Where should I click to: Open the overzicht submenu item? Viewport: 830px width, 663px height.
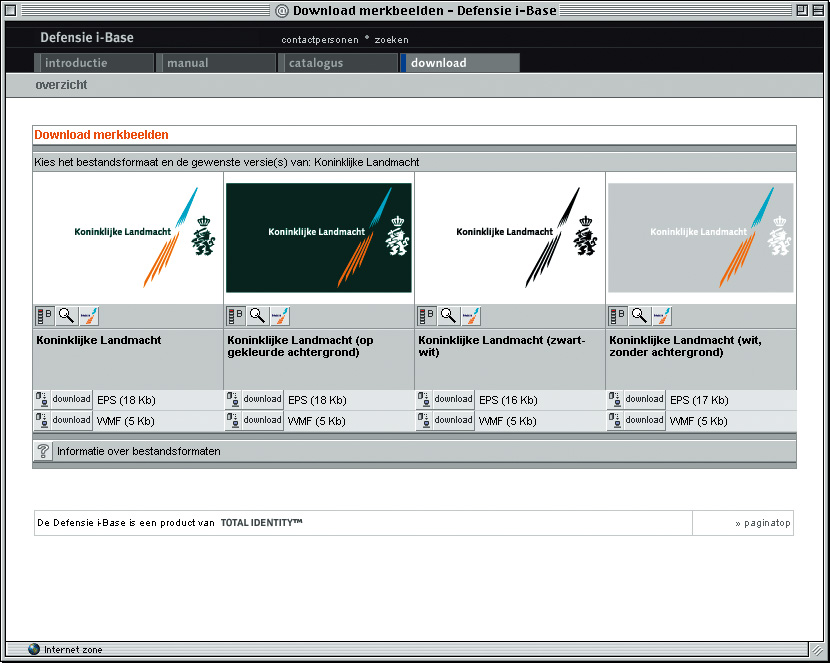pyautogui.click(x=61, y=85)
